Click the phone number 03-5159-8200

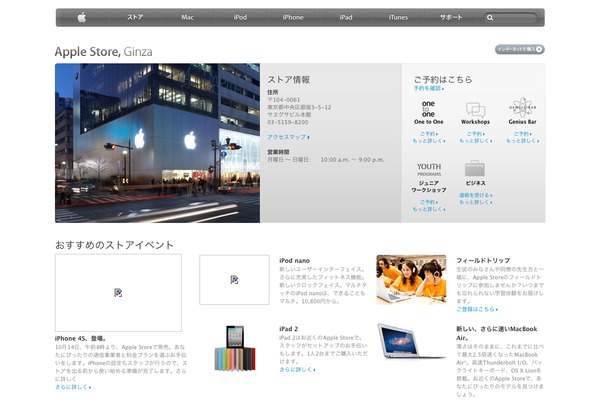pos(287,122)
